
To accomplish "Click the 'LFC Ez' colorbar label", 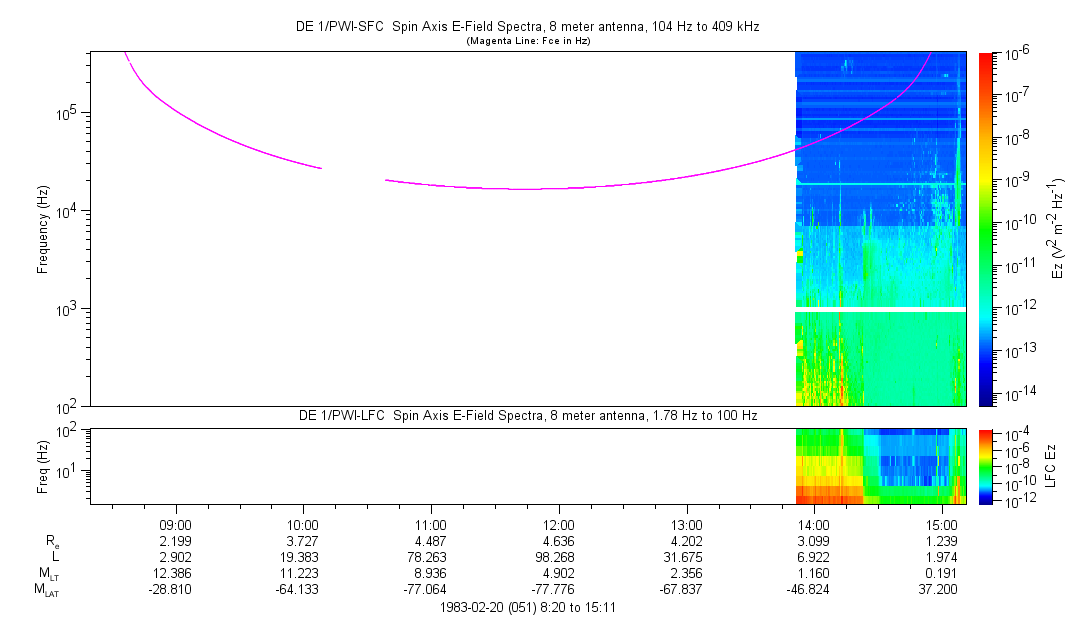I will [x=1050, y=466].
